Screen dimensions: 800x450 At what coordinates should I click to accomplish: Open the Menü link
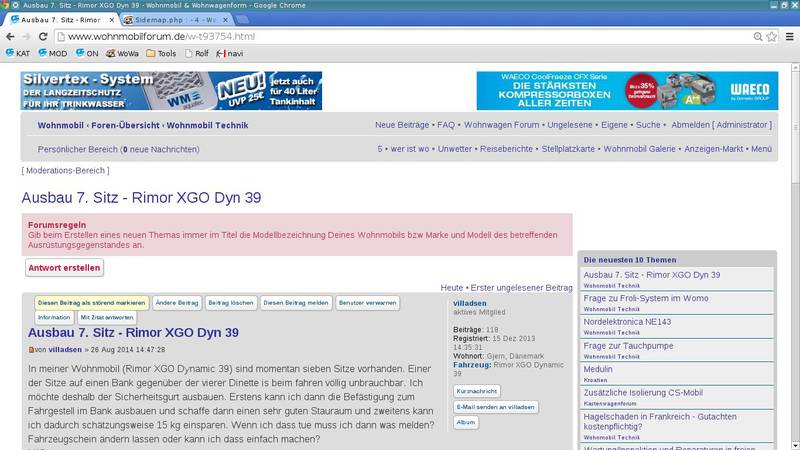coord(761,149)
